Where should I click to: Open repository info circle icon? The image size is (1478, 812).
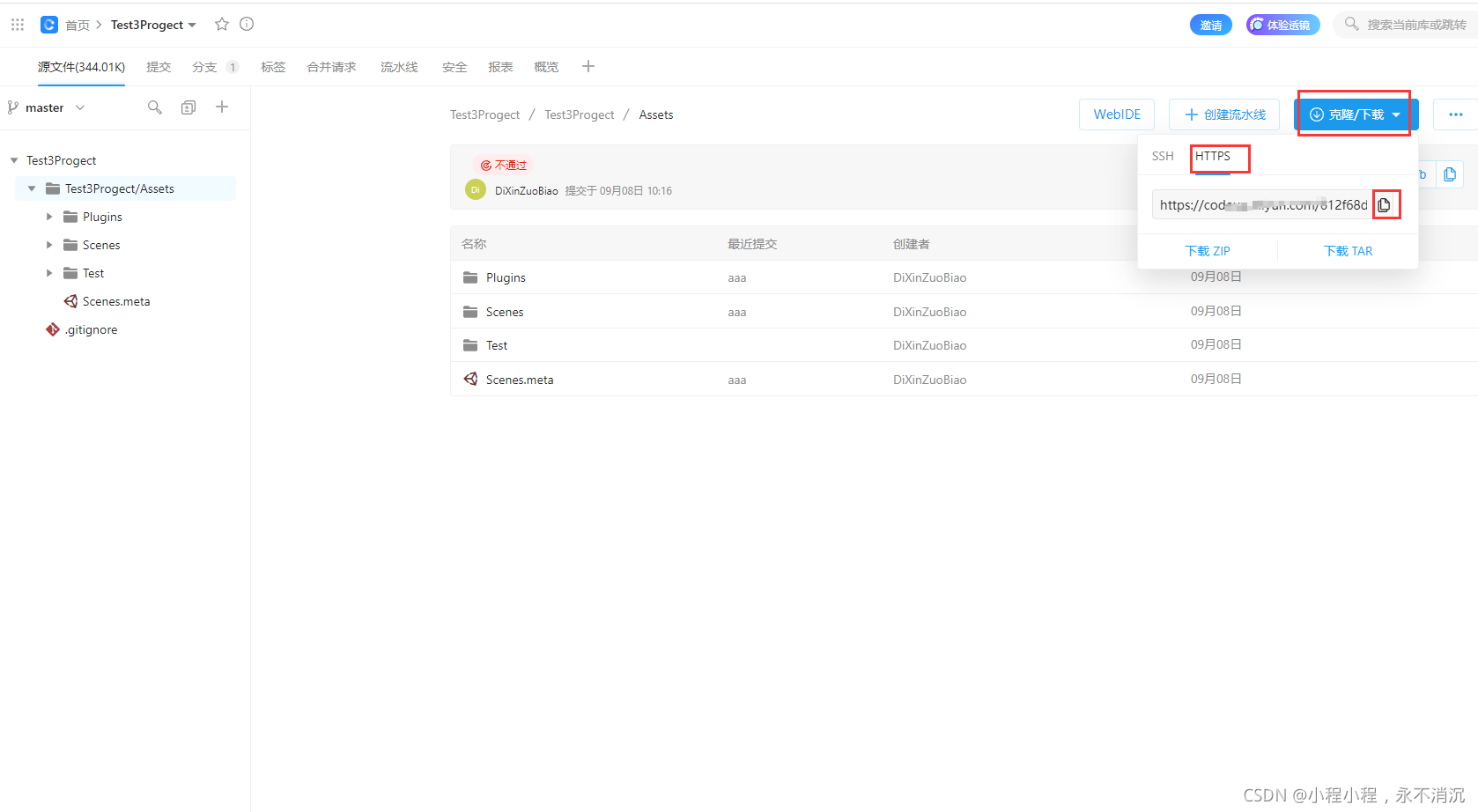247,25
